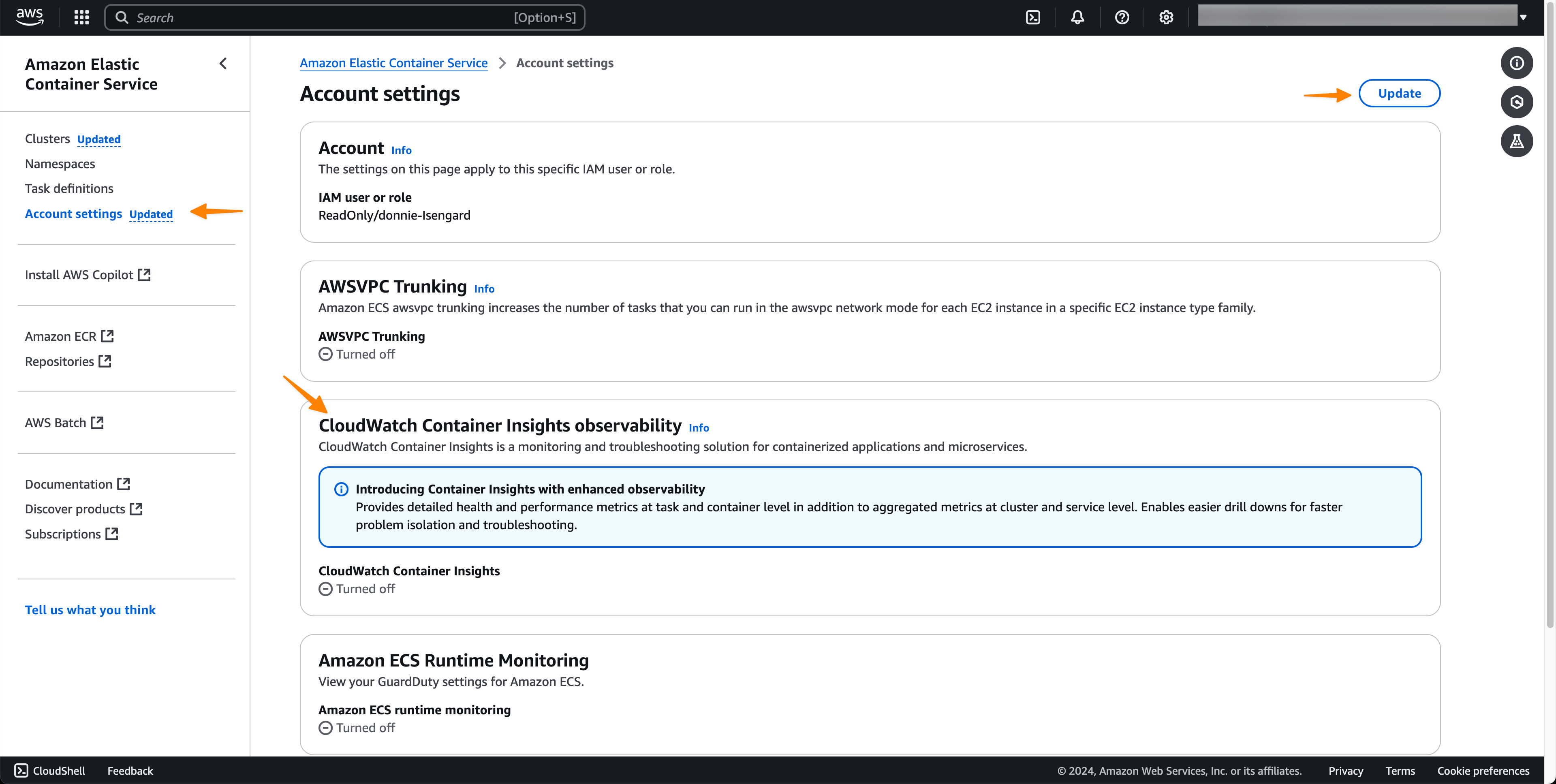
Task: Open Task definitions in sidebar
Action: [69, 188]
